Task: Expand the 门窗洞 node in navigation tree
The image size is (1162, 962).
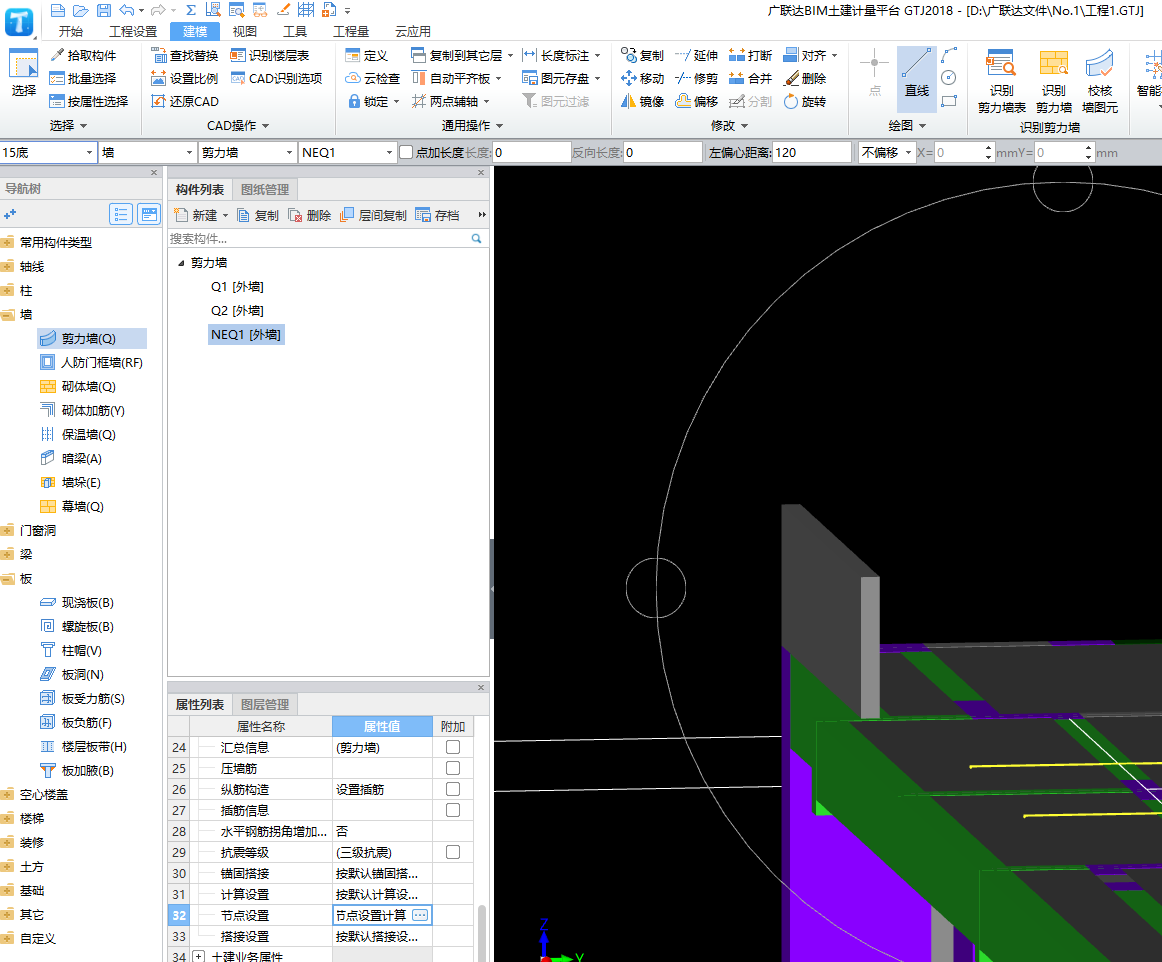Action: pos(7,531)
